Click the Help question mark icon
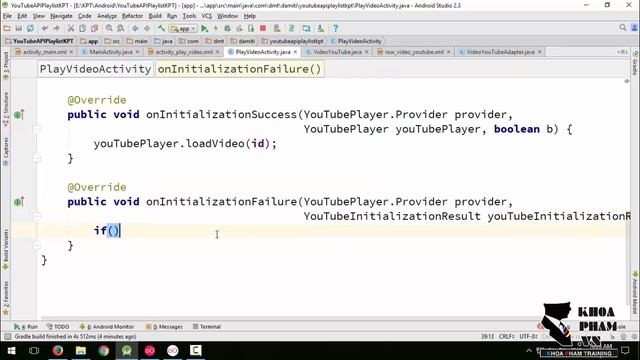The height and width of the screenshot is (360, 640). click(336, 28)
